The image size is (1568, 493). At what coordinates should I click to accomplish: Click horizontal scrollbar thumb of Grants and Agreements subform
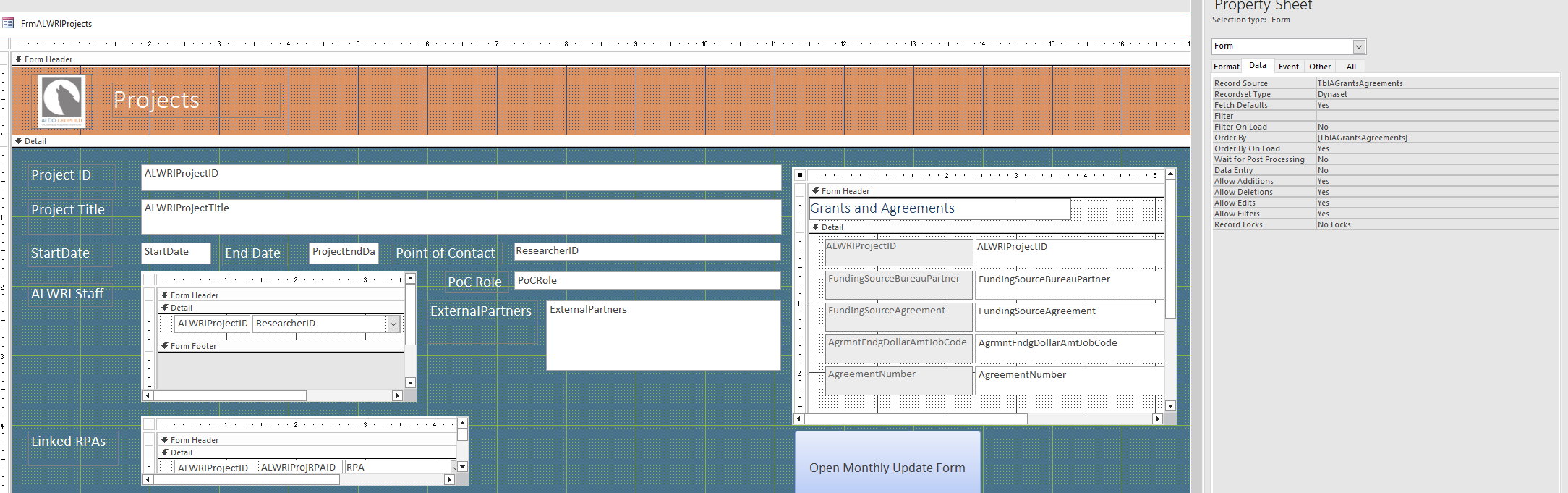click(916, 418)
